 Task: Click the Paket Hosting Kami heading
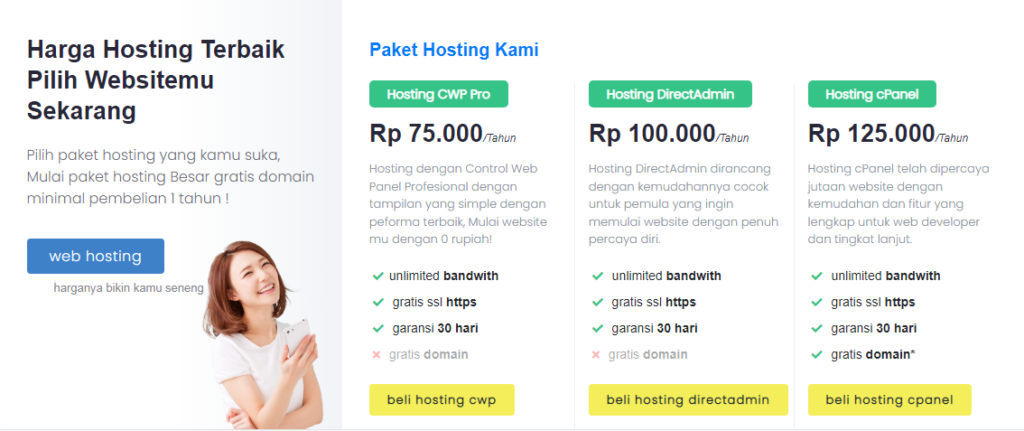point(454,50)
